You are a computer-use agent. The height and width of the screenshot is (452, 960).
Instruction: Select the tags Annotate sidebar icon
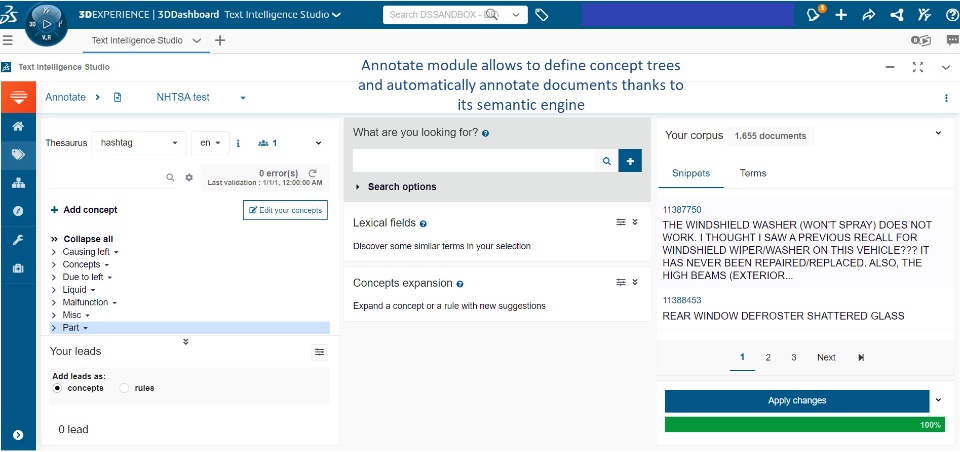pyautogui.click(x=18, y=154)
